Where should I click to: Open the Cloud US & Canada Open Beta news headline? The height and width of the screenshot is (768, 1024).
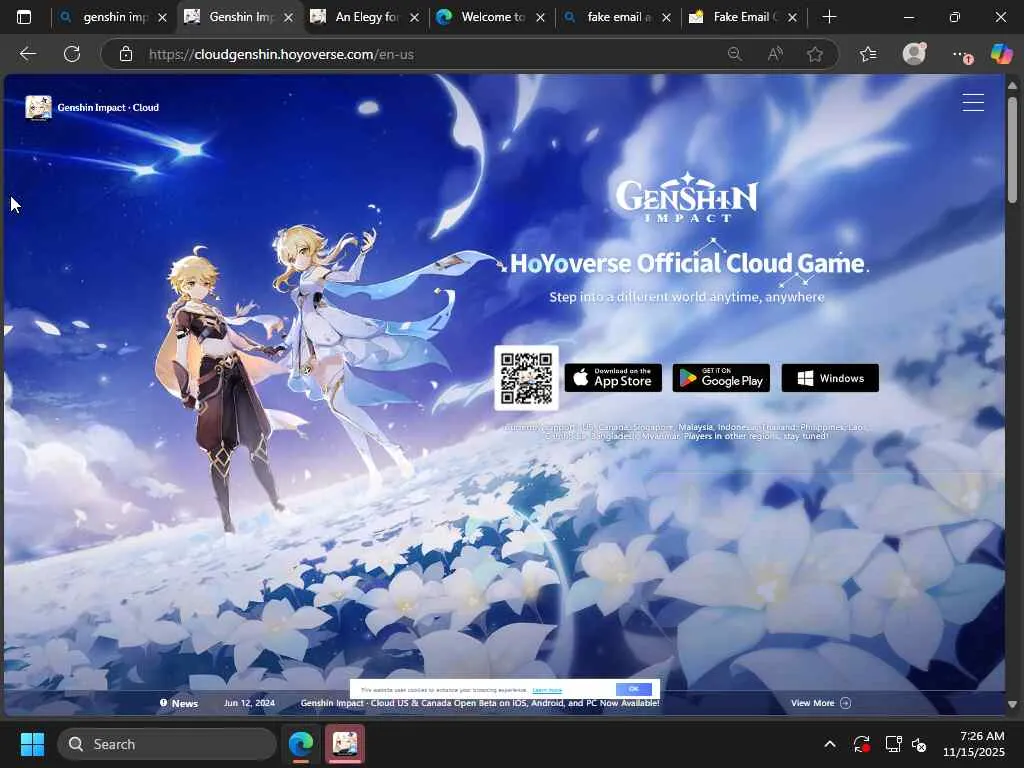point(480,703)
